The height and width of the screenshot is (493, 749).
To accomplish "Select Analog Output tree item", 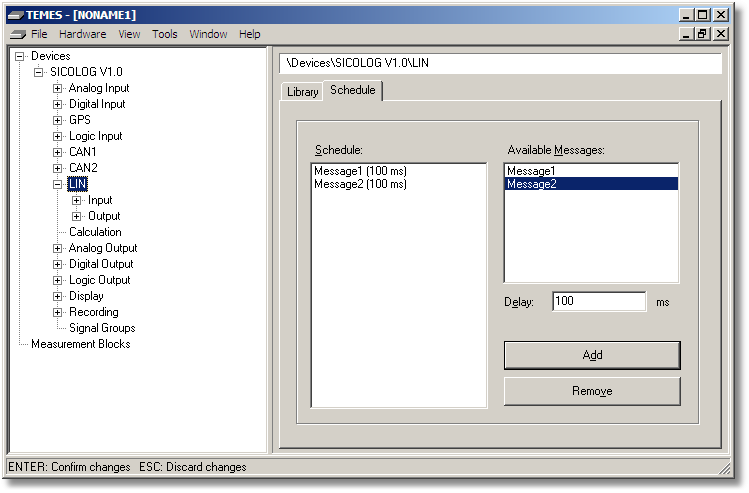I will click(x=103, y=248).
